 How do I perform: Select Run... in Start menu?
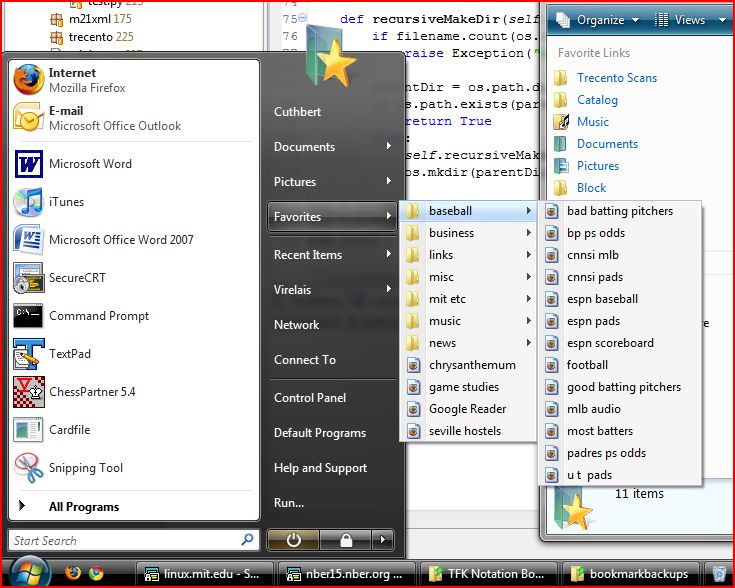pyautogui.click(x=289, y=503)
